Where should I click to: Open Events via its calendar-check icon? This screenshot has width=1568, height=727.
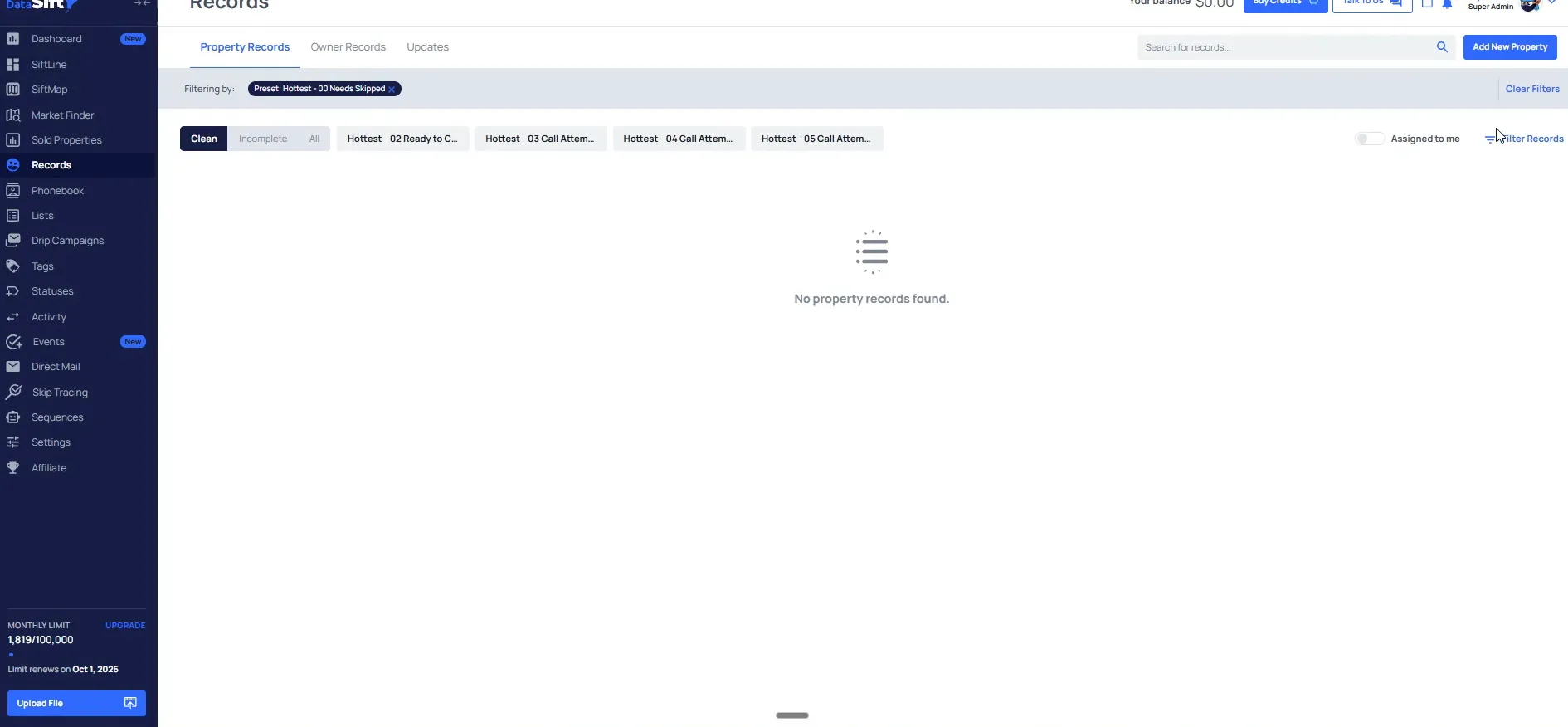click(14, 342)
